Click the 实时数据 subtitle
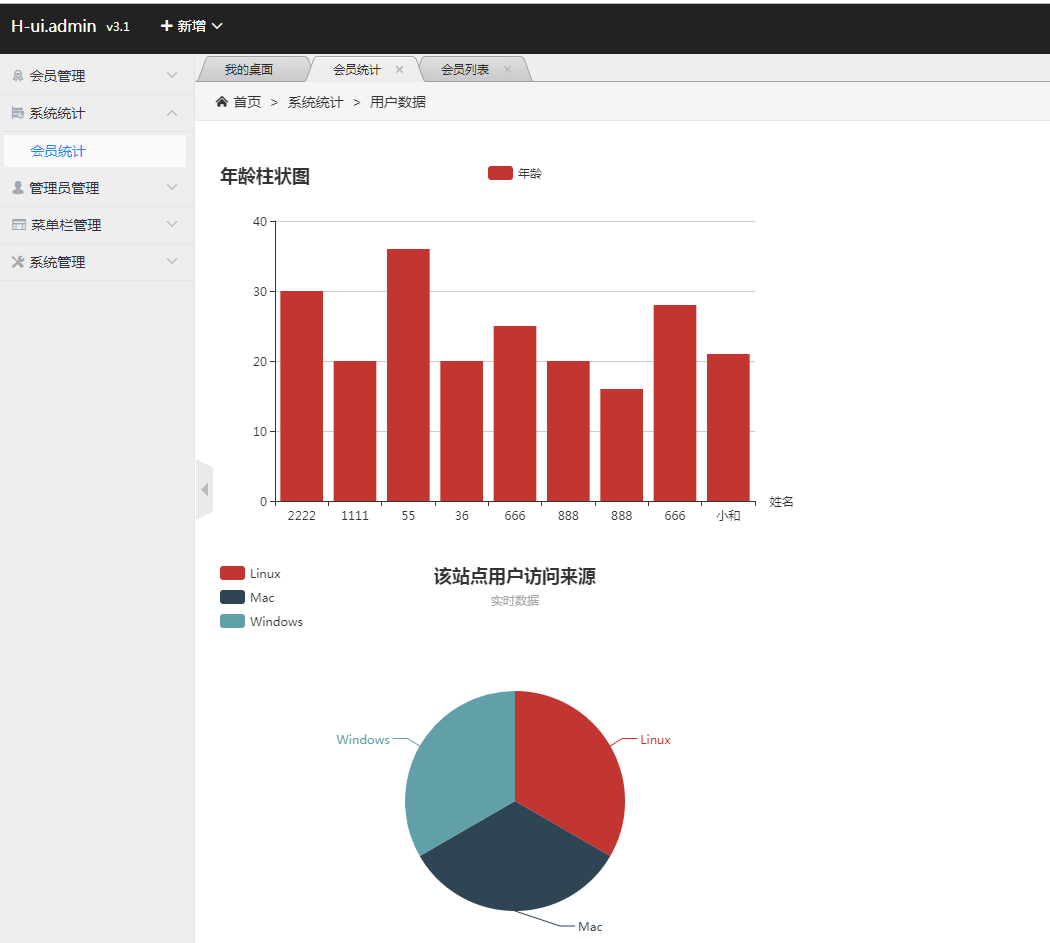1050x943 pixels. click(x=514, y=601)
